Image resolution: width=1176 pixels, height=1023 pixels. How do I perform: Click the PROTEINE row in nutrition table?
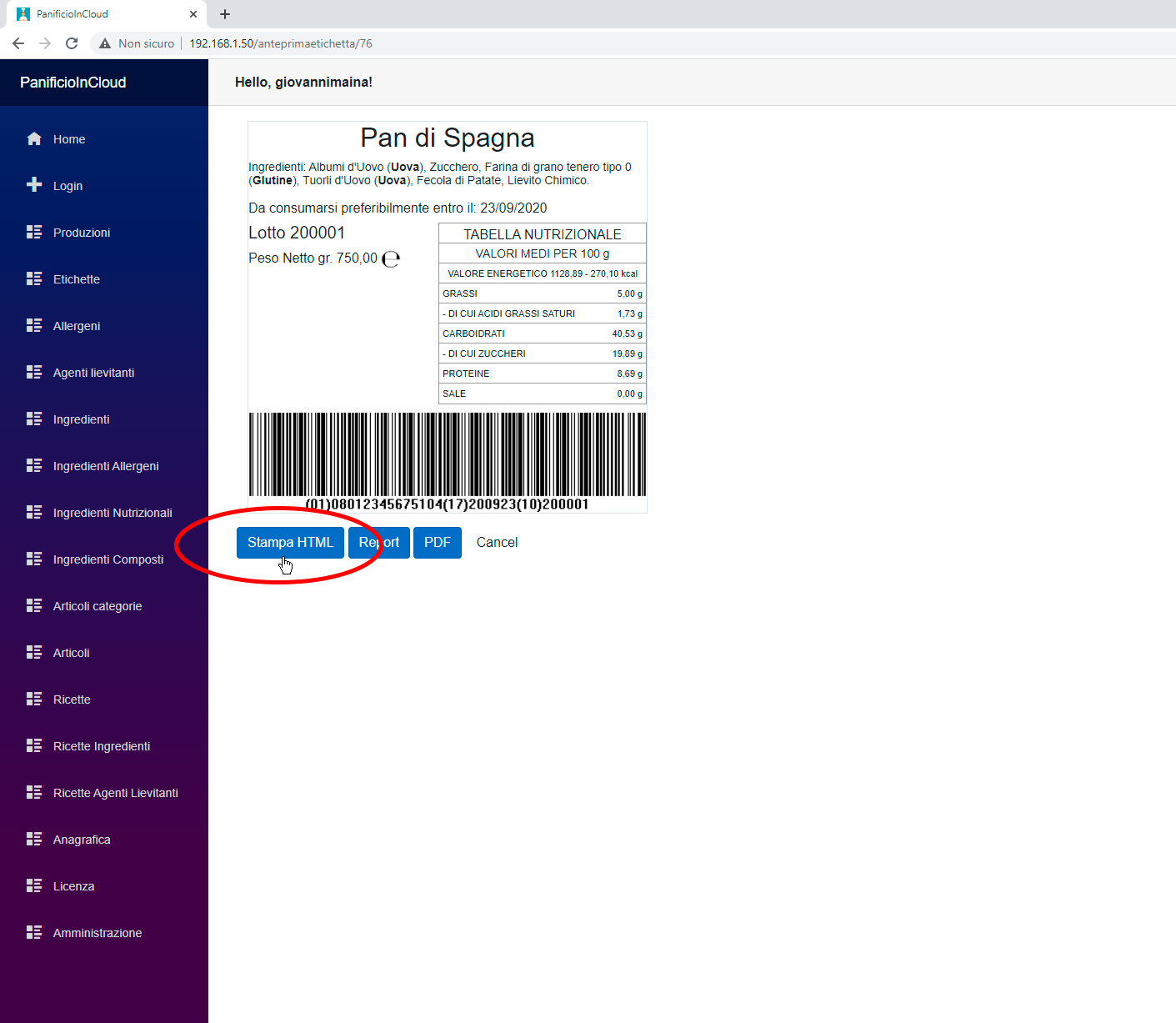pyautogui.click(x=543, y=374)
